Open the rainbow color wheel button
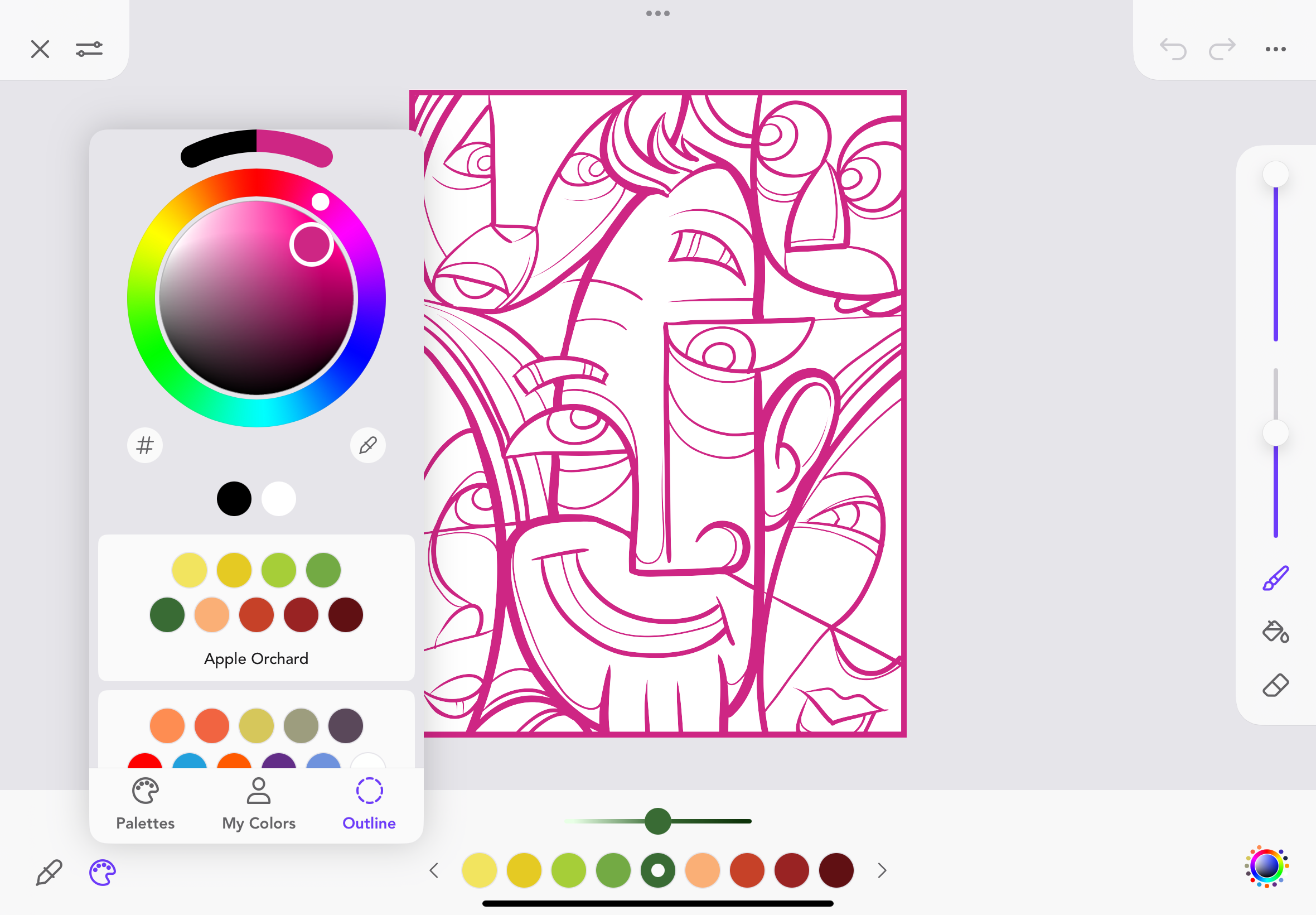This screenshot has width=1316, height=915. point(1266,866)
